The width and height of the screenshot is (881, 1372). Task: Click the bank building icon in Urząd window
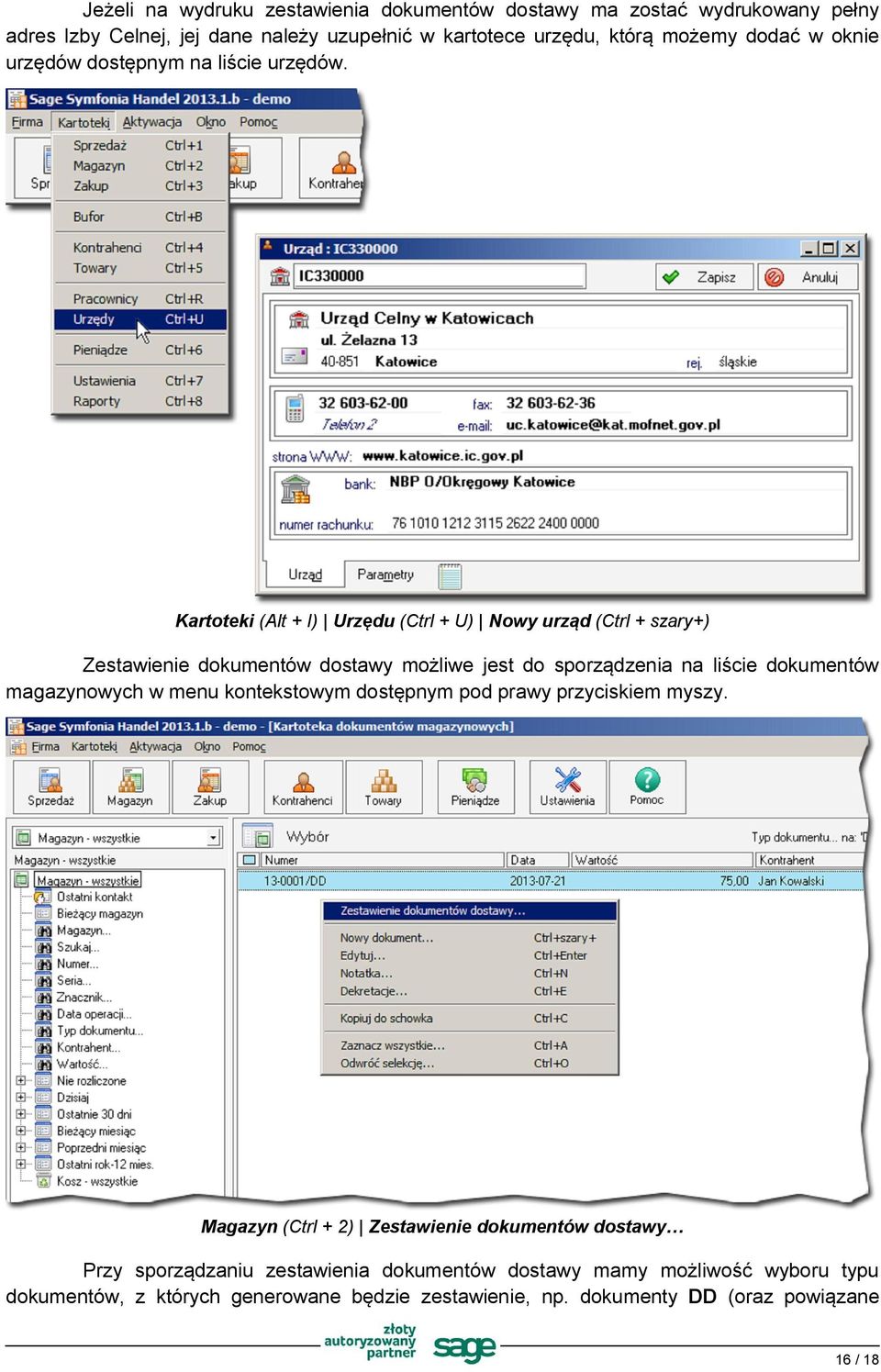tap(296, 490)
